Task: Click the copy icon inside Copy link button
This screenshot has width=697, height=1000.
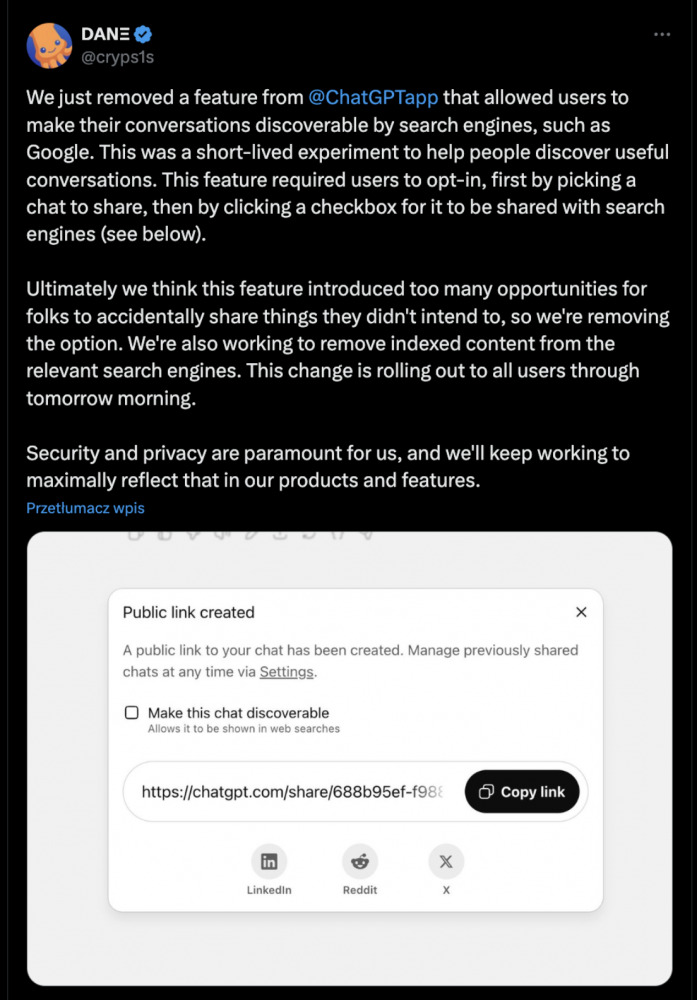Action: [x=487, y=791]
